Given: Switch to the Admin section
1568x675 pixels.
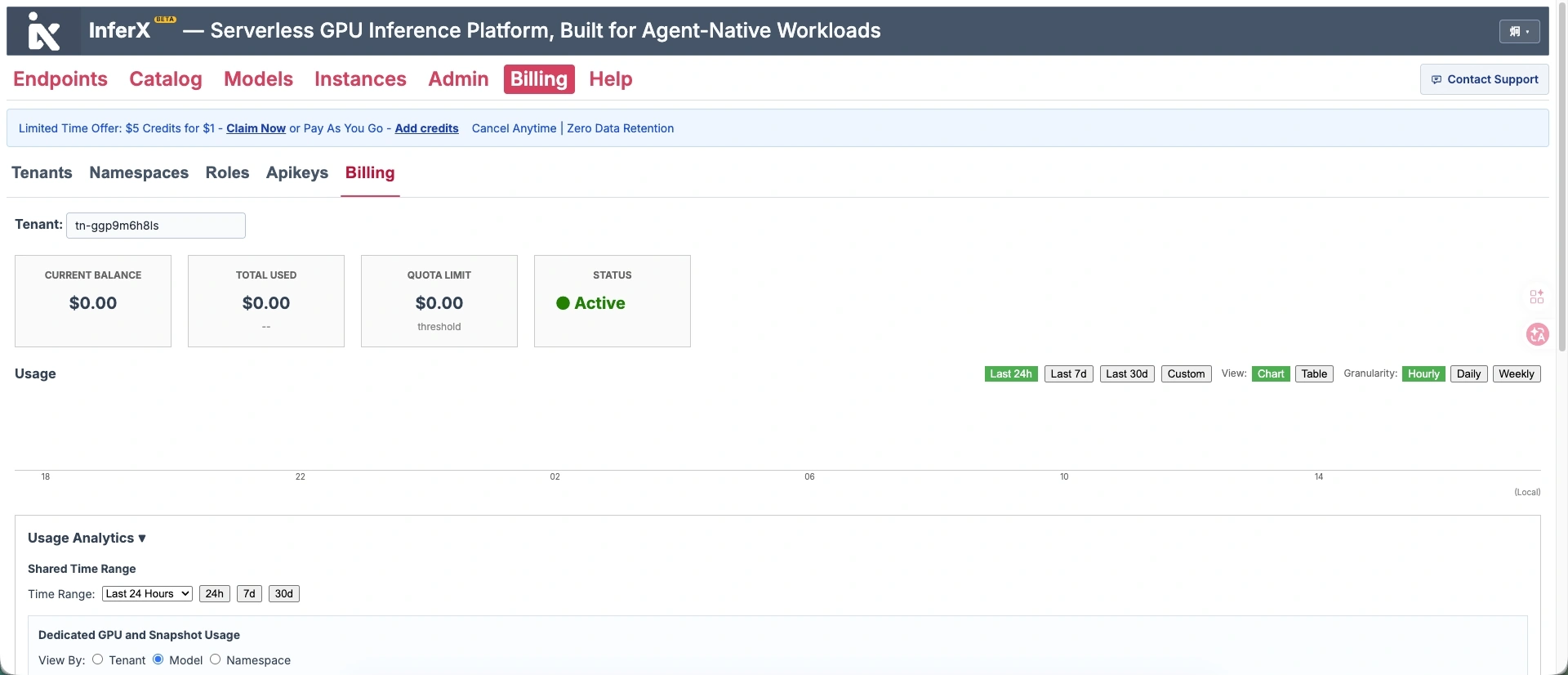Looking at the screenshot, I should (458, 79).
